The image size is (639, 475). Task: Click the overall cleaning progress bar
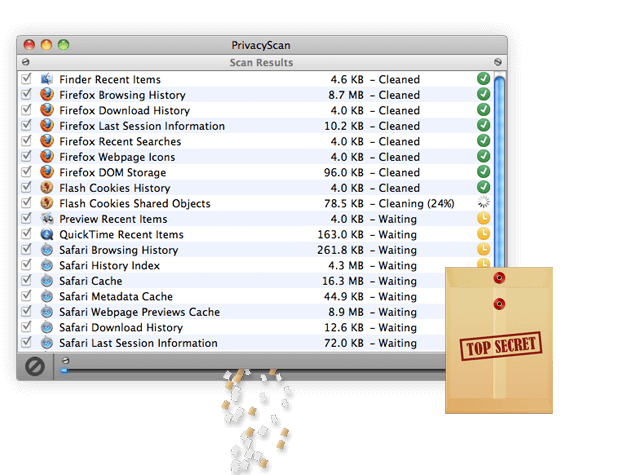click(253, 370)
